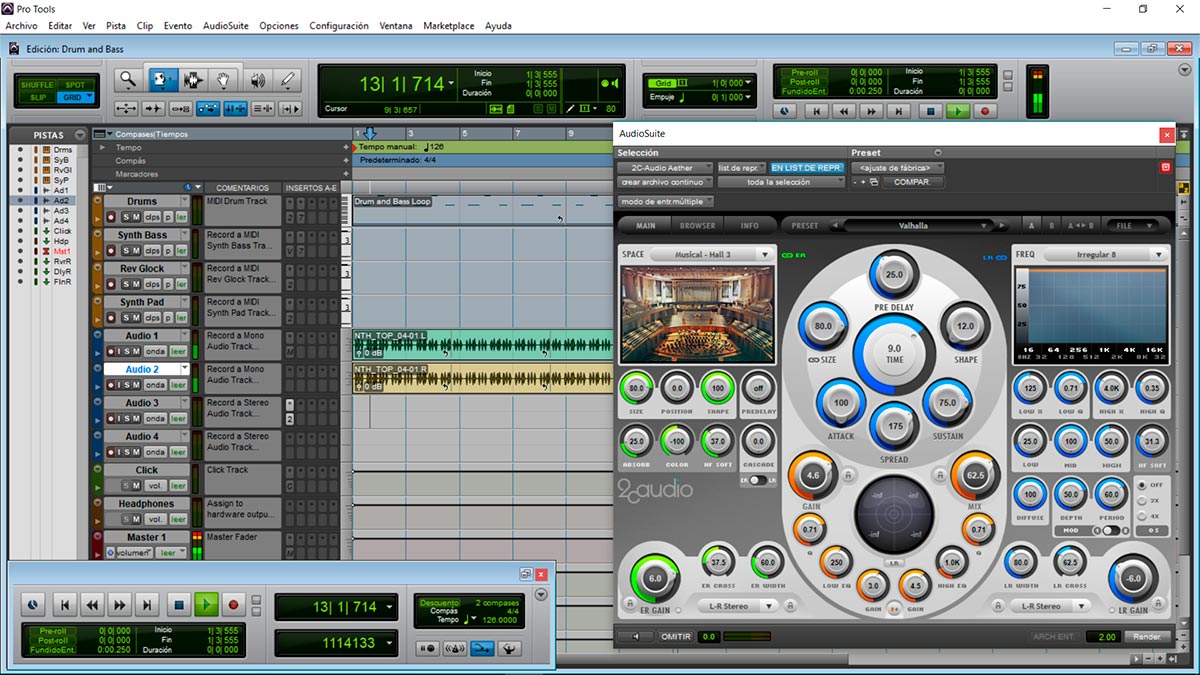This screenshot has height=675, width=1200.
Task: Solo the Synth Bass track
Action: 126,251
